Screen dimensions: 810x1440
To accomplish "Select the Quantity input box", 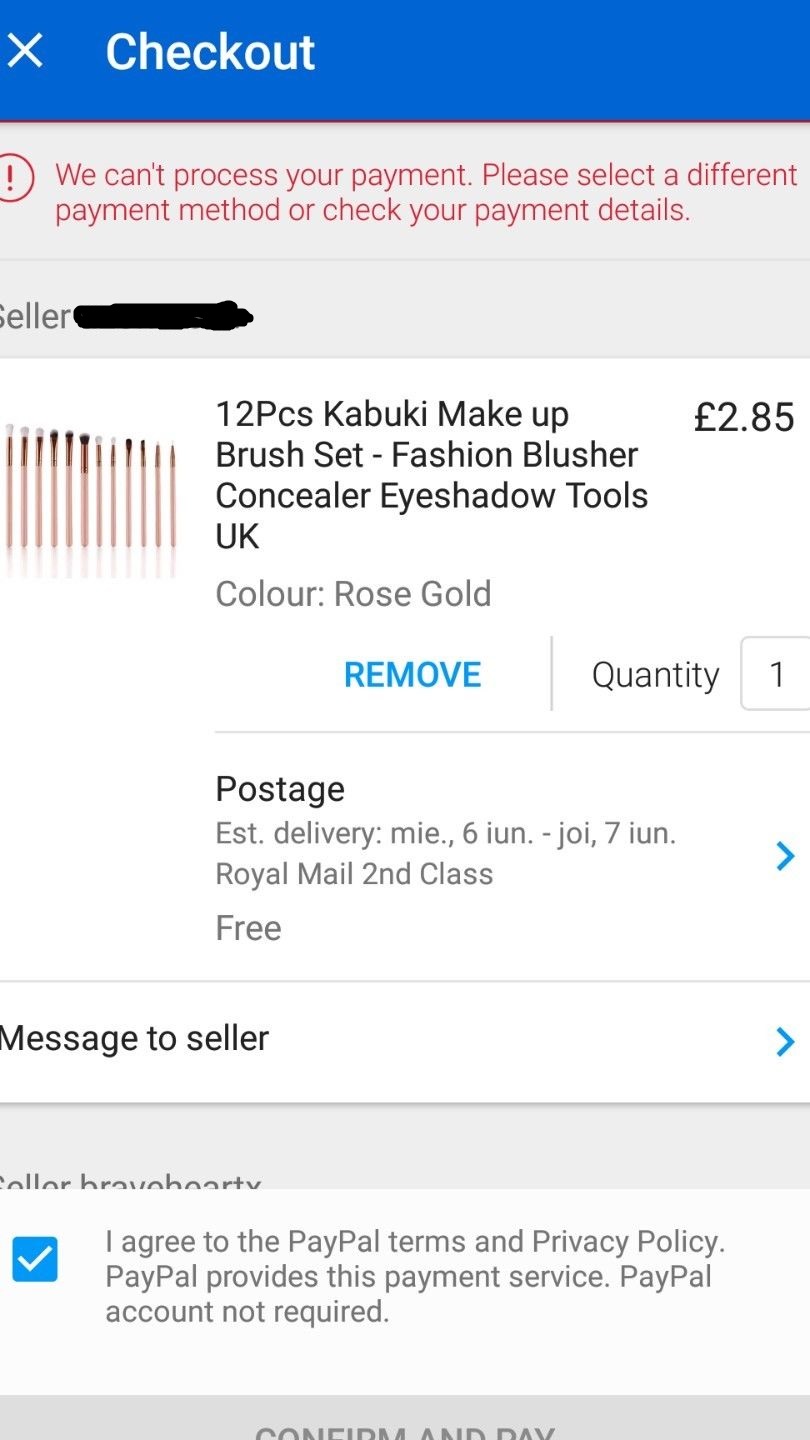I will [775, 674].
